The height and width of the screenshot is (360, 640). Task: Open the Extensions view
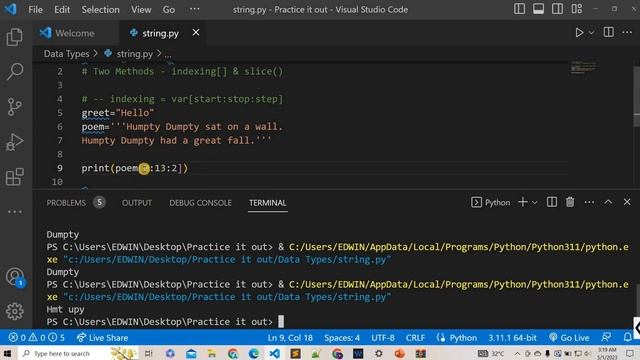click(x=15, y=177)
